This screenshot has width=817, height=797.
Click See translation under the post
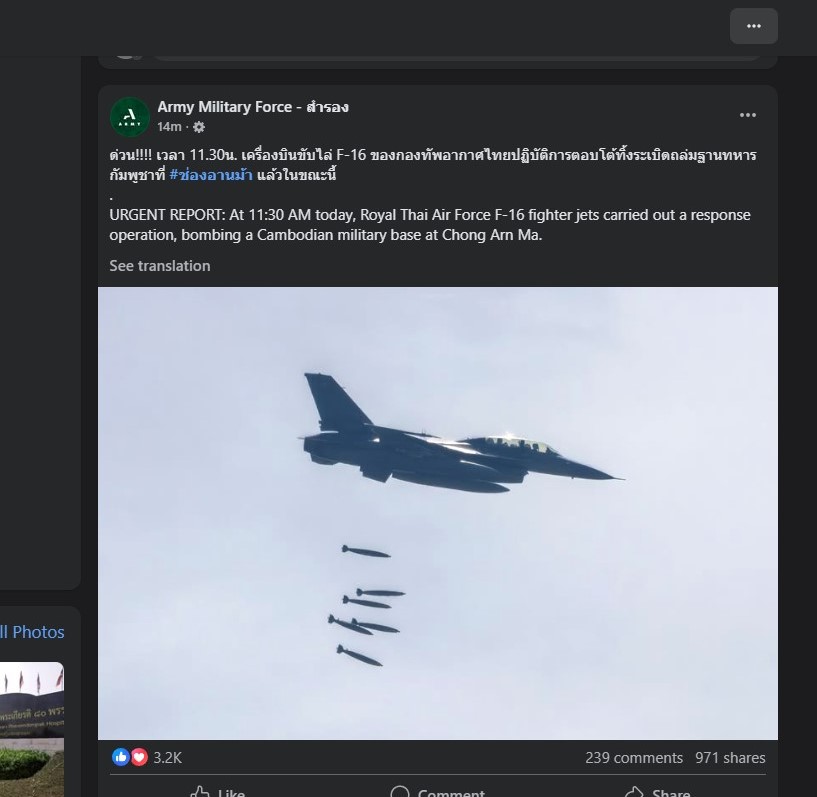pos(160,266)
